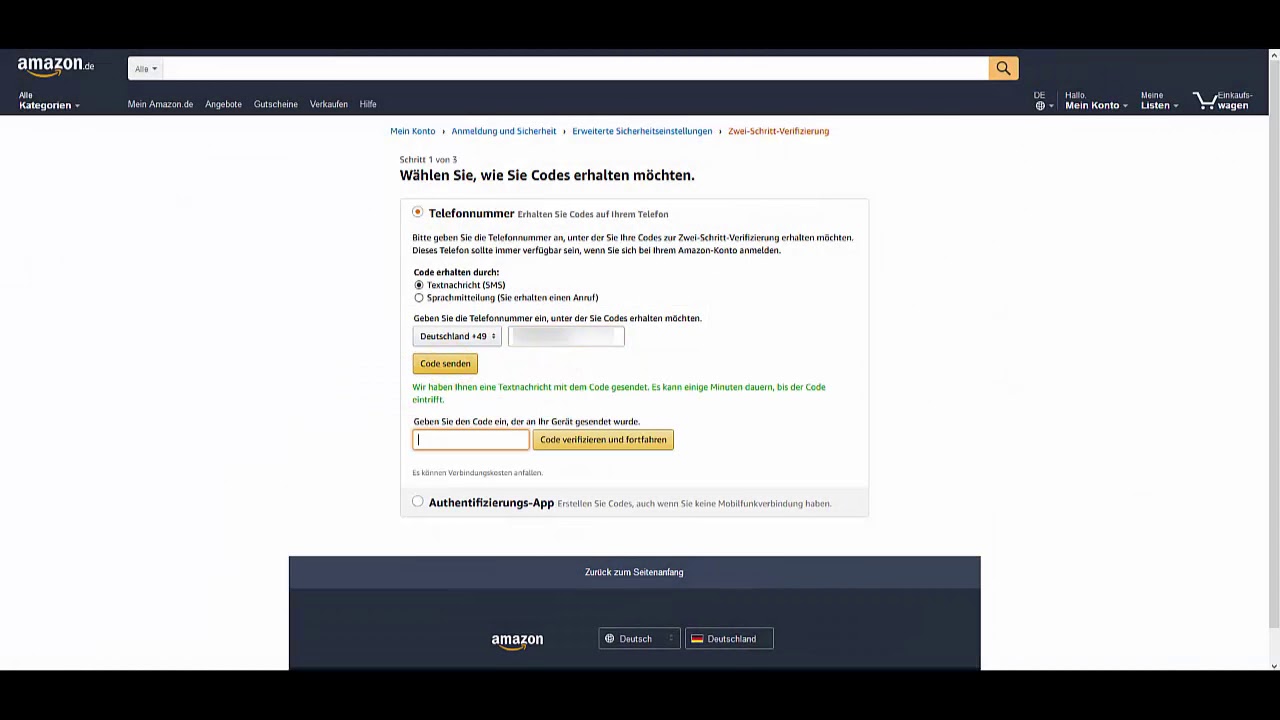Click the scrollbar down arrow

(1274, 666)
